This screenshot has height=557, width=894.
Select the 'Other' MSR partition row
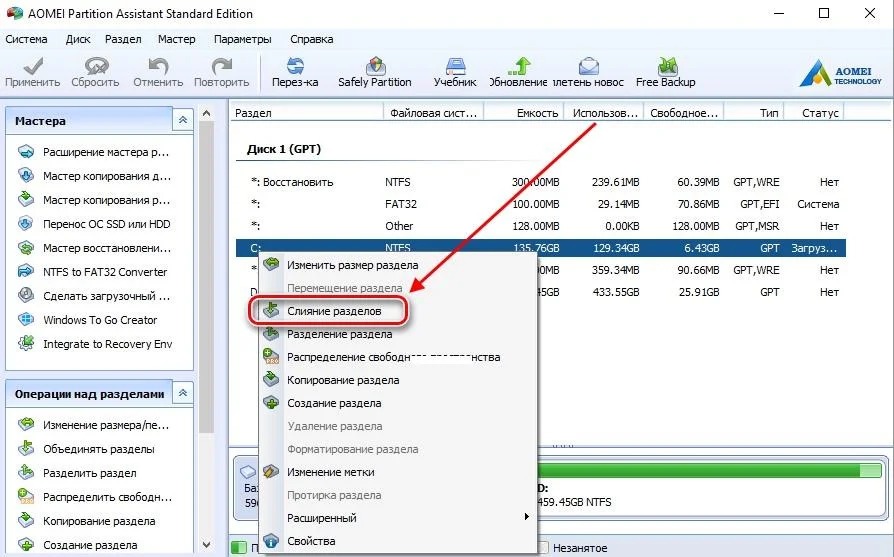(541, 226)
